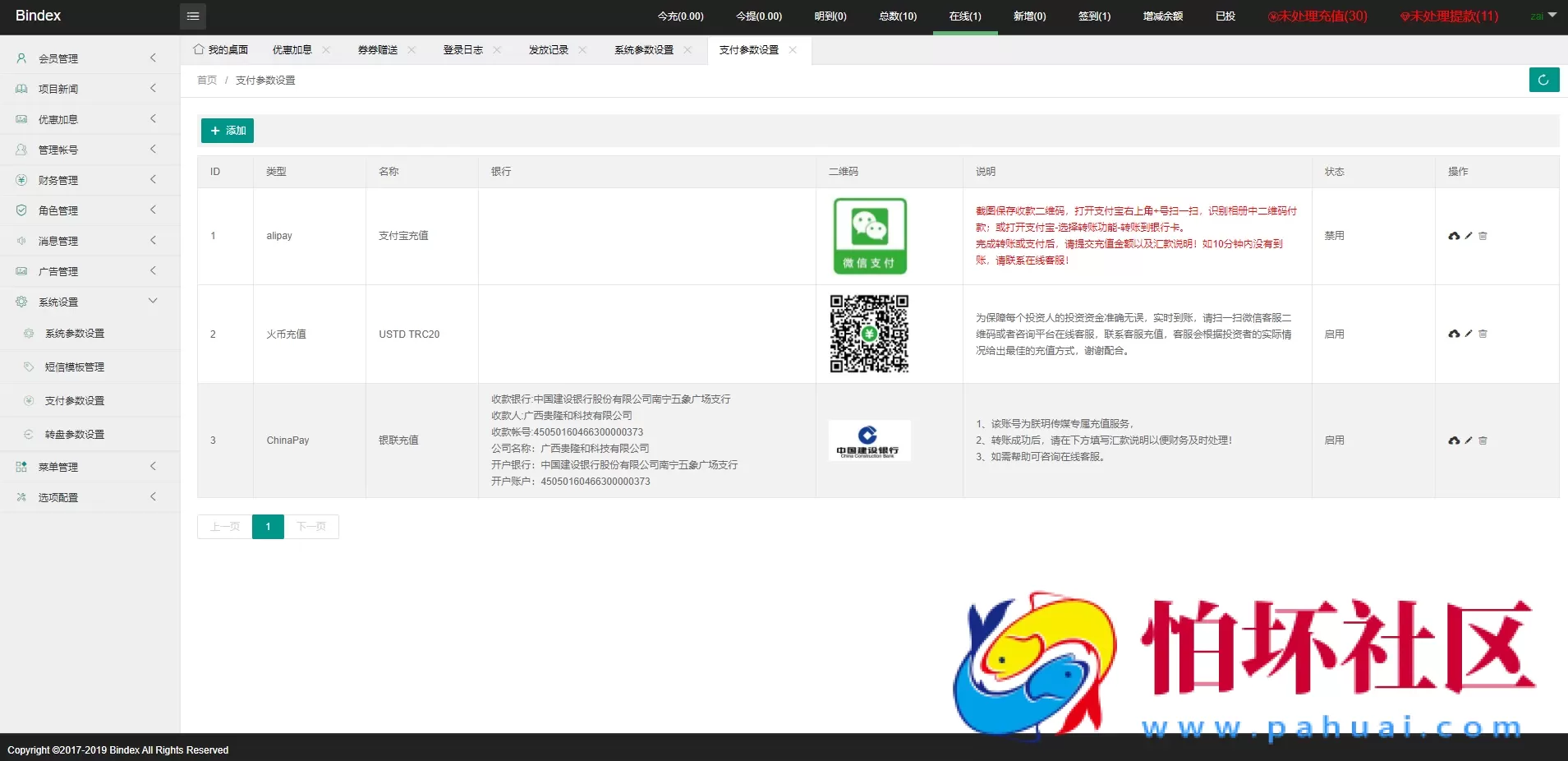Click the delete trash icon for ChinaPay row
1568x761 pixels.
tap(1483, 440)
